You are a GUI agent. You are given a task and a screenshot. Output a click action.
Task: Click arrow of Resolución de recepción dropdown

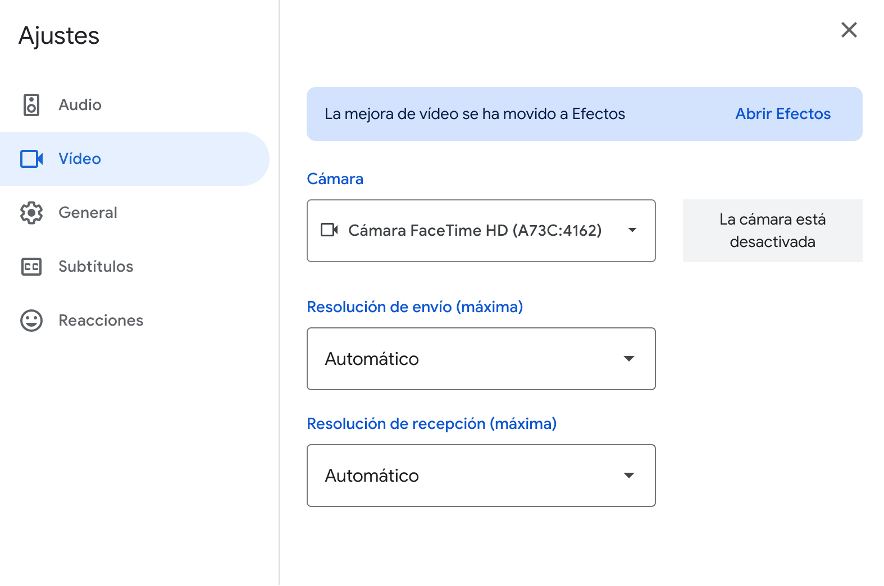pyautogui.click(x=629, y=475)
